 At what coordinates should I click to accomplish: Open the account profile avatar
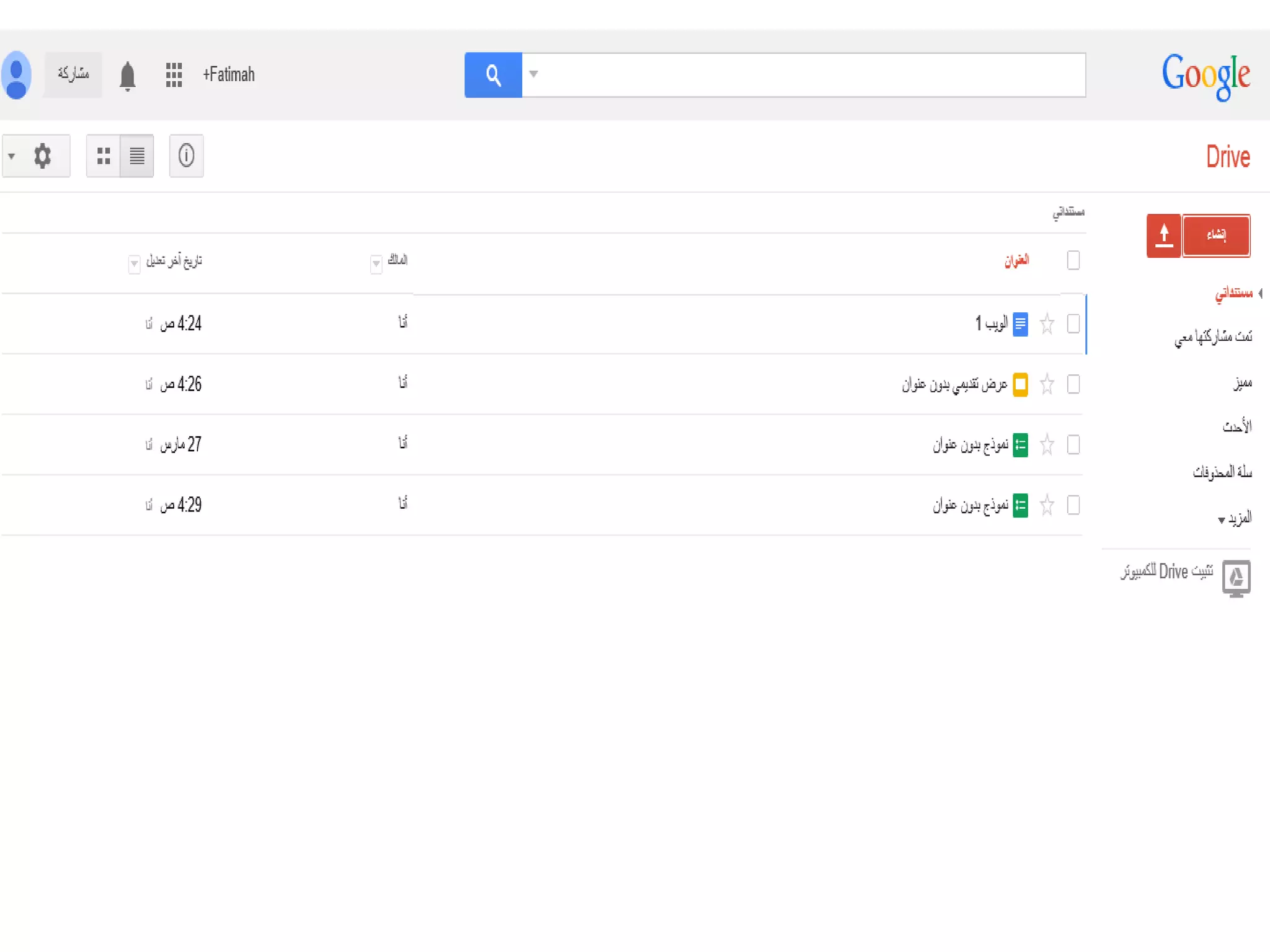point(17,75)
